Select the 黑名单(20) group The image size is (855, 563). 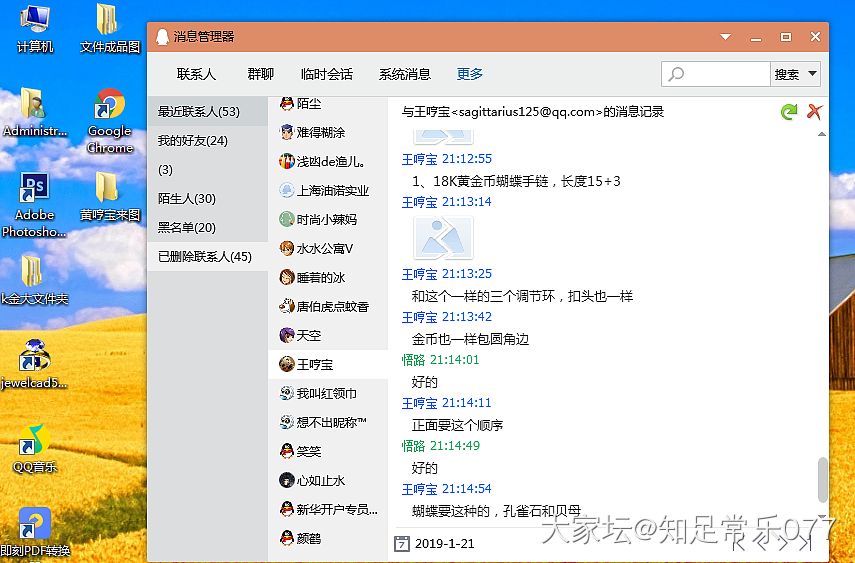[187, 228]
